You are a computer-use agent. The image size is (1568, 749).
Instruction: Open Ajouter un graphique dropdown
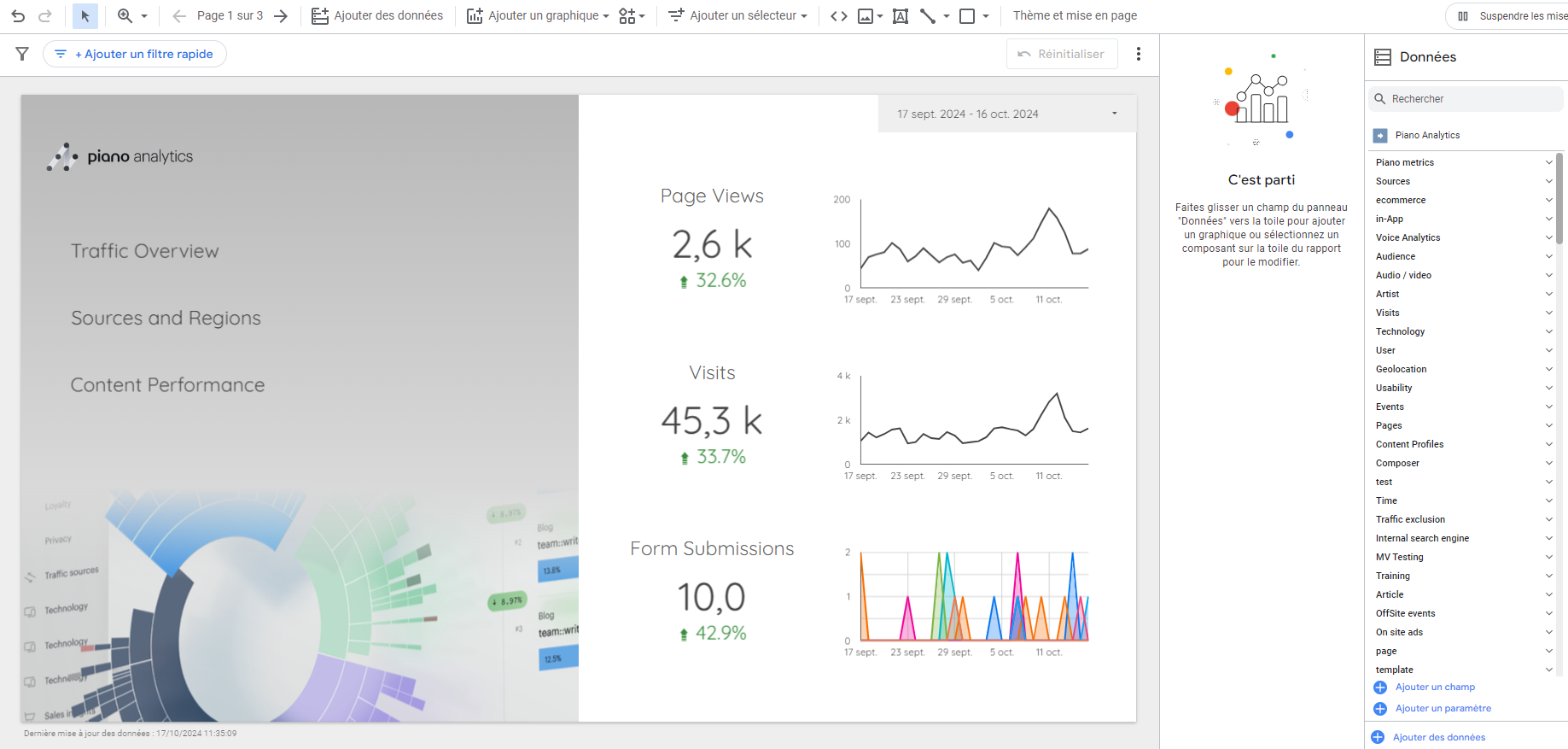point(538,15)
